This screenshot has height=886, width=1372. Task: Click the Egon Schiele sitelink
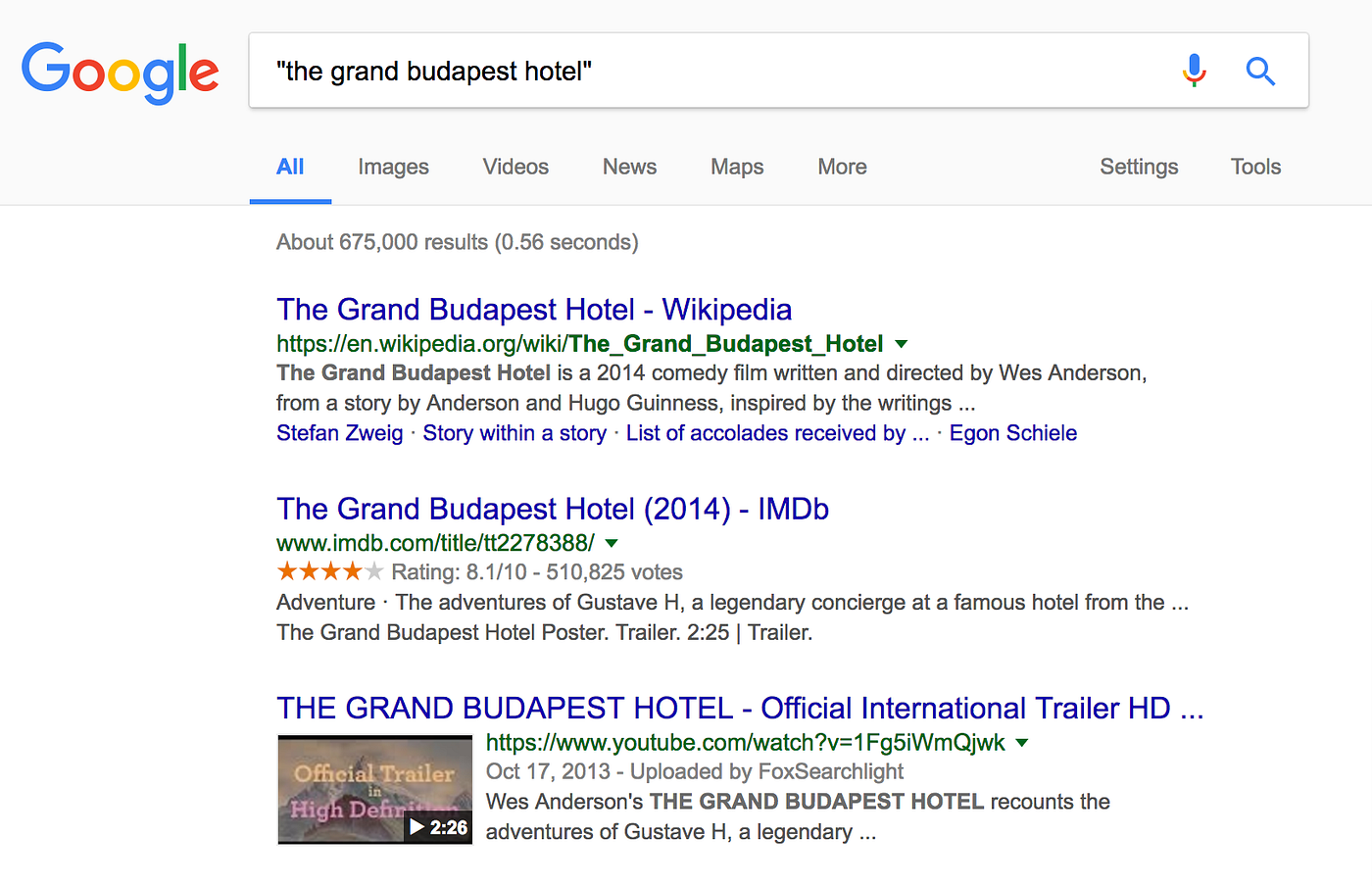click(1013, 432)
